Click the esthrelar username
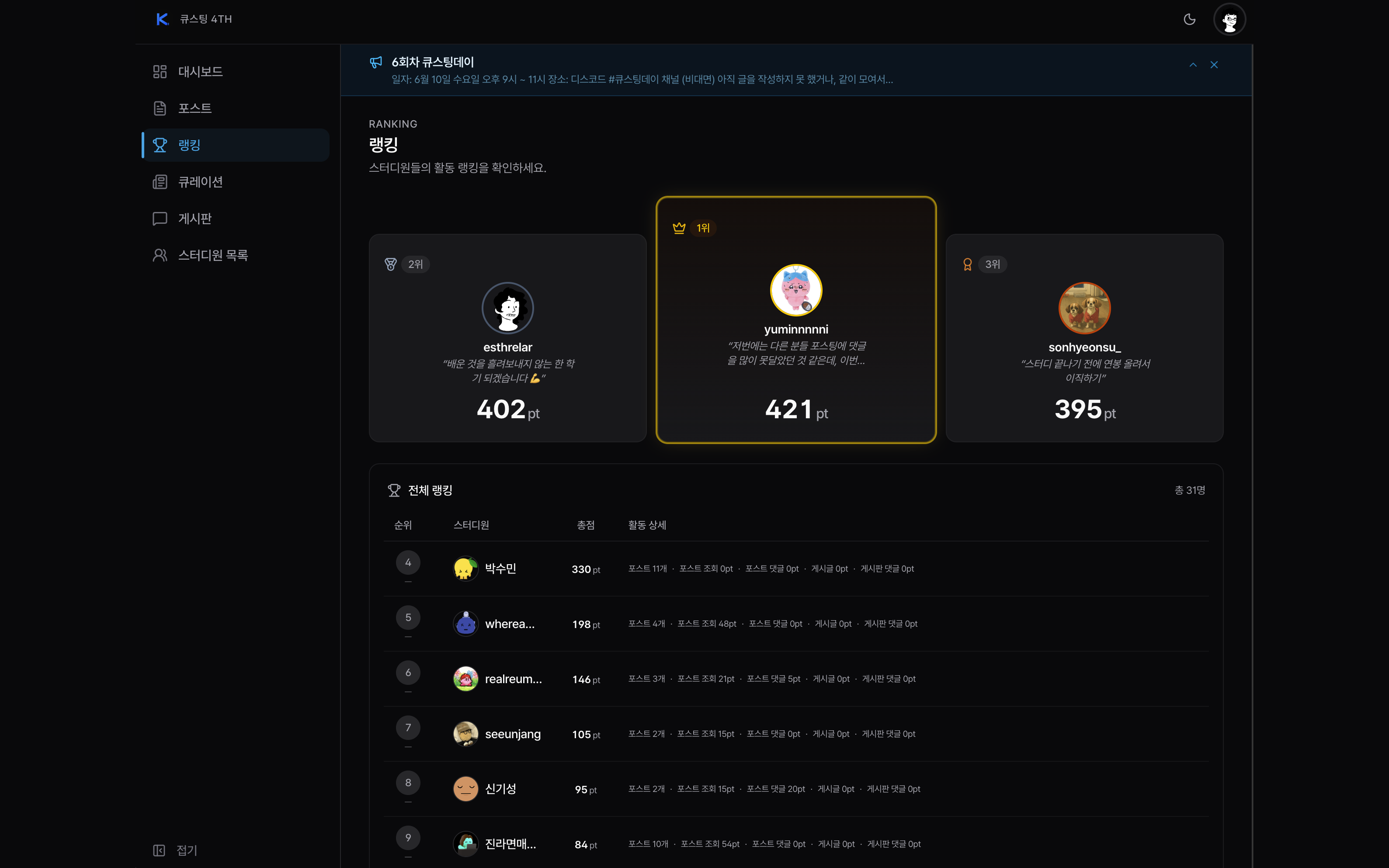 (507, 347)
